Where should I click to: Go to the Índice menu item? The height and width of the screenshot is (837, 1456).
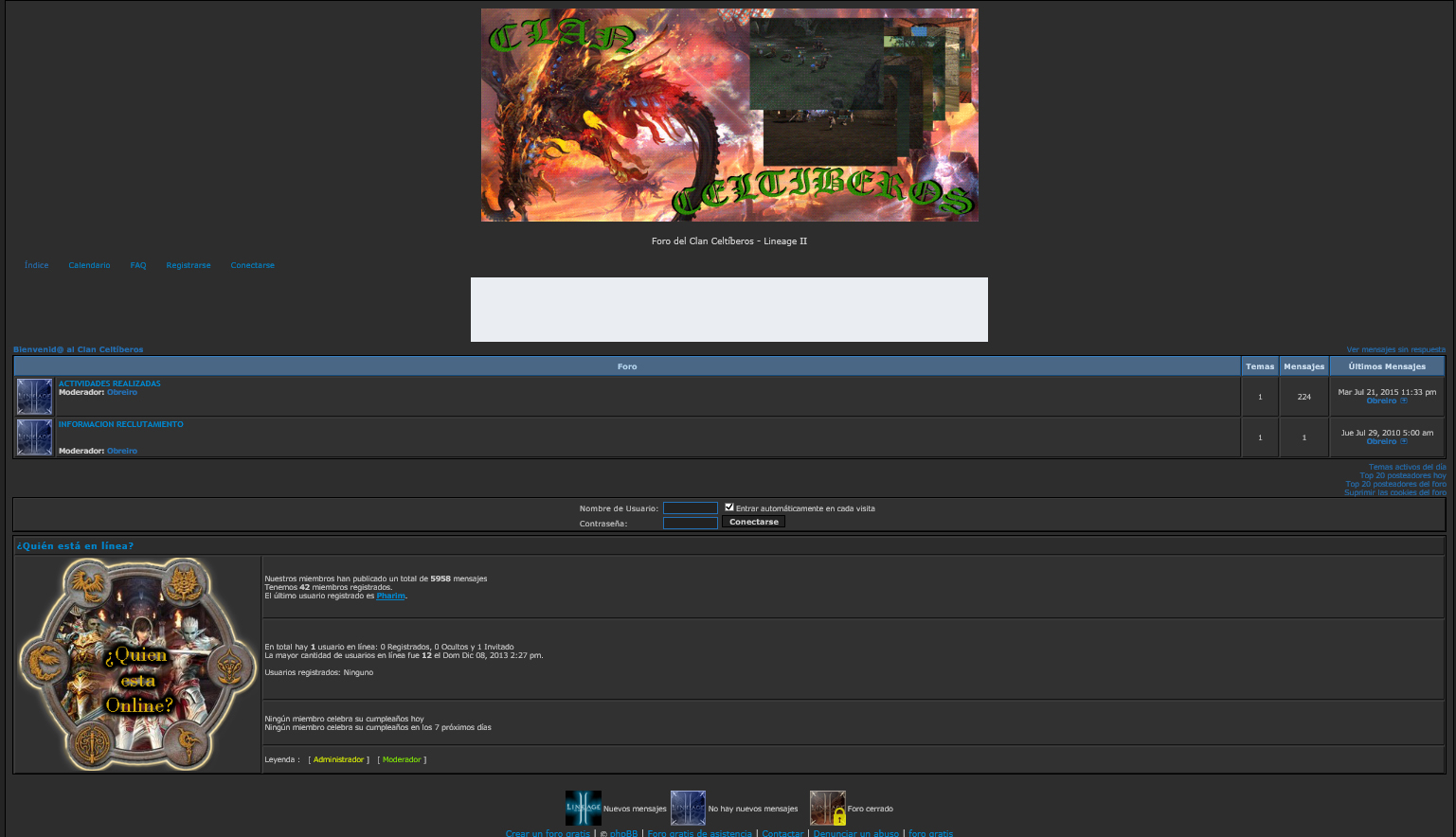tap(36, 265)
